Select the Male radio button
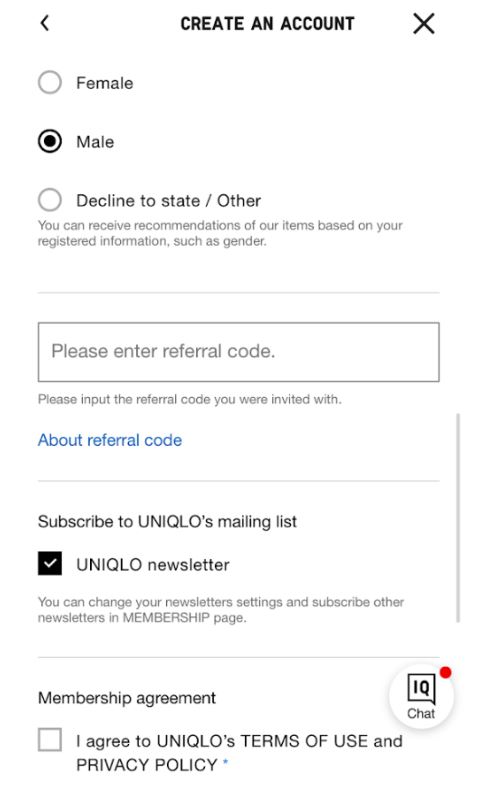Viewport: 485px width, 805px height. coord(50,141)
